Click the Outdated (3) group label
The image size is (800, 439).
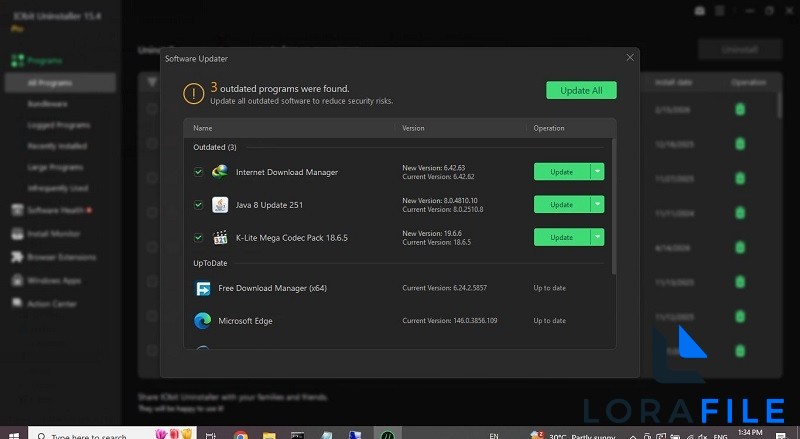tap(215, 147)
